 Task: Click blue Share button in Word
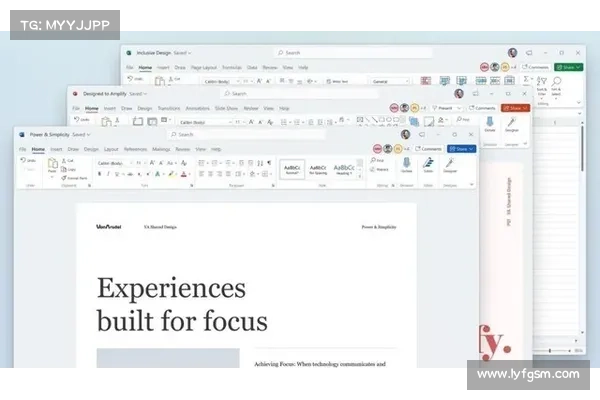click(x=461, y=149)
